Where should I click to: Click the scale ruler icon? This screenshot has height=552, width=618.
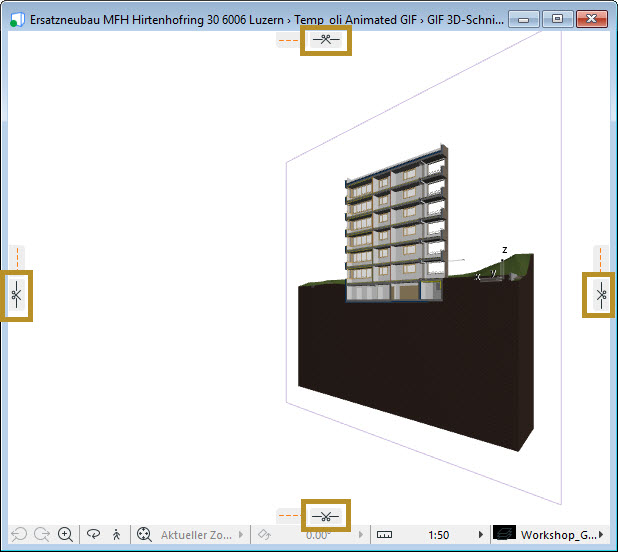[384, 535]
